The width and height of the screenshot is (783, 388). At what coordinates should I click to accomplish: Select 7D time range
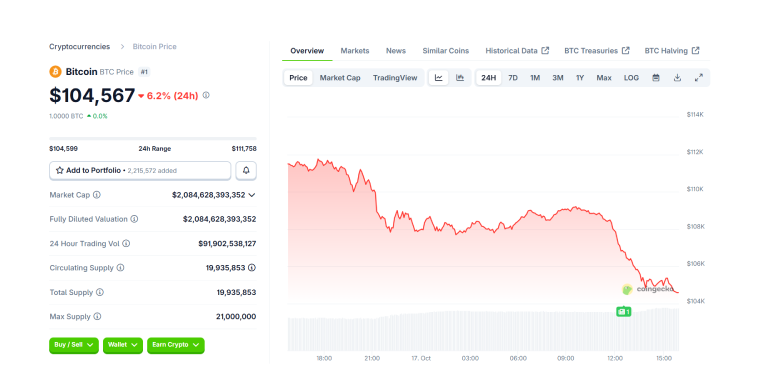pos(513,78)
